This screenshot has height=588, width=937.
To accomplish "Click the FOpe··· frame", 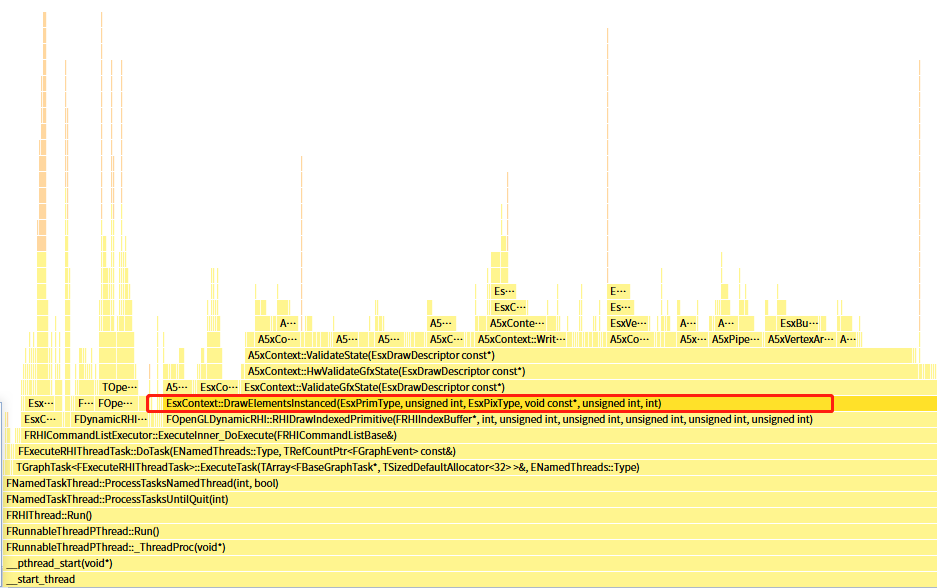I will pos(115,403).
